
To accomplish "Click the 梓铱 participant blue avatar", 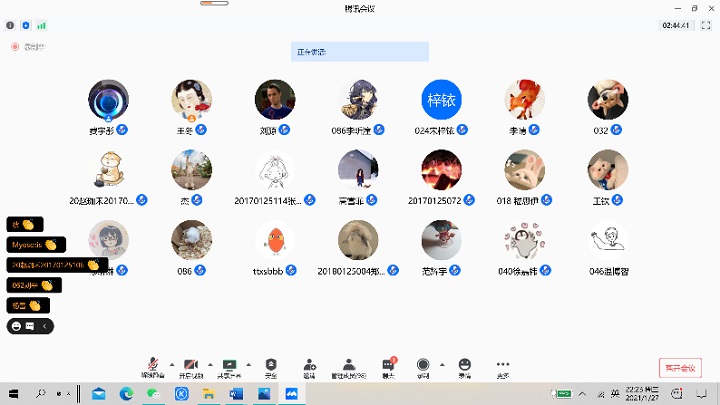I will [x=441, y=100].
